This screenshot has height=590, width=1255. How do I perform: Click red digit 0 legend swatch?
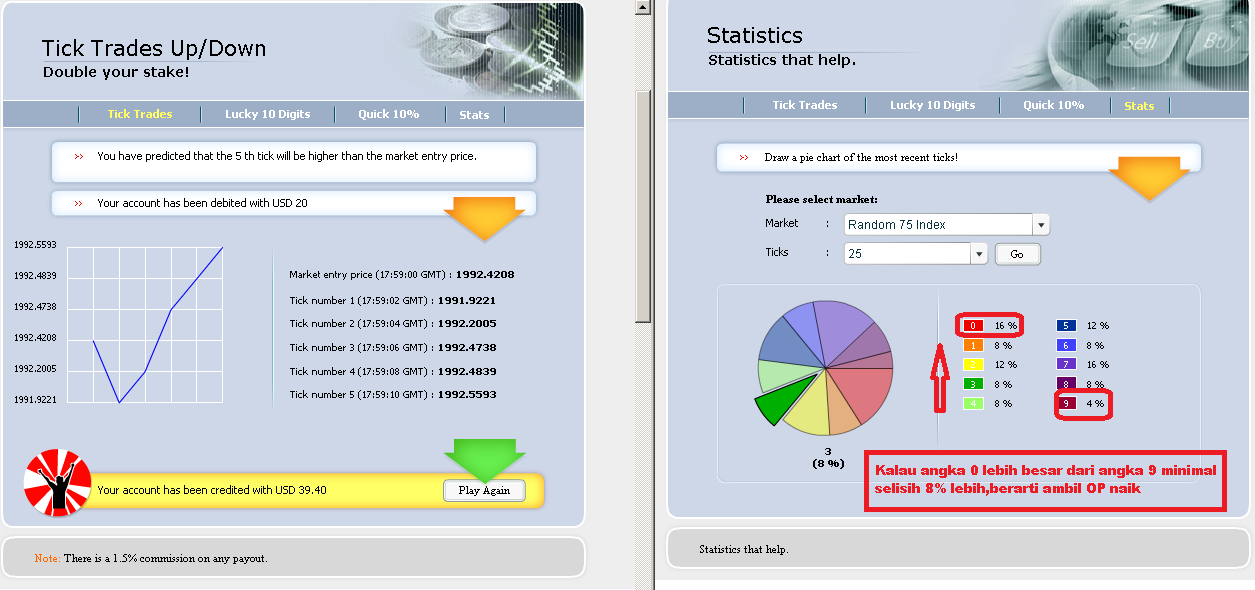coord(975,326)
